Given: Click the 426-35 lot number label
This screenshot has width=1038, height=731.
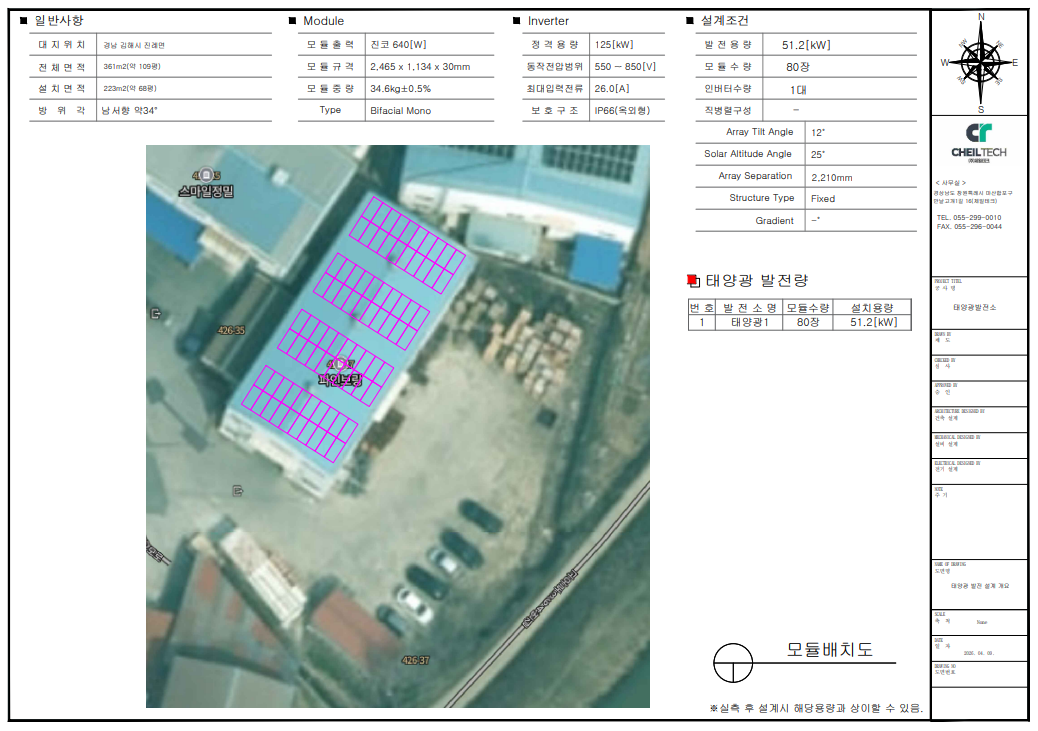Looking at the screenshot, I should click(231, 329).
